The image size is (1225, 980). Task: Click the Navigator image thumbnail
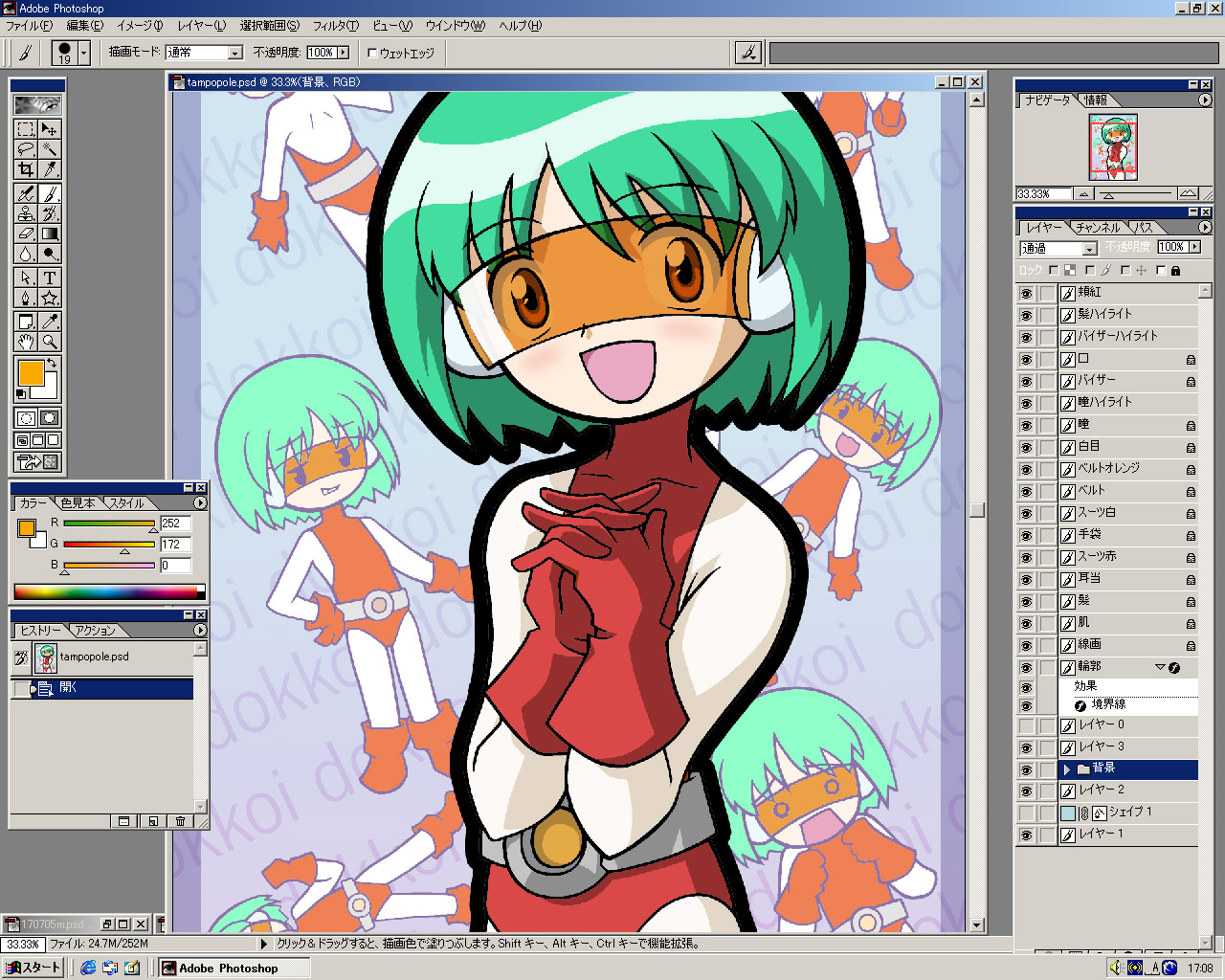coord(1113,147)
